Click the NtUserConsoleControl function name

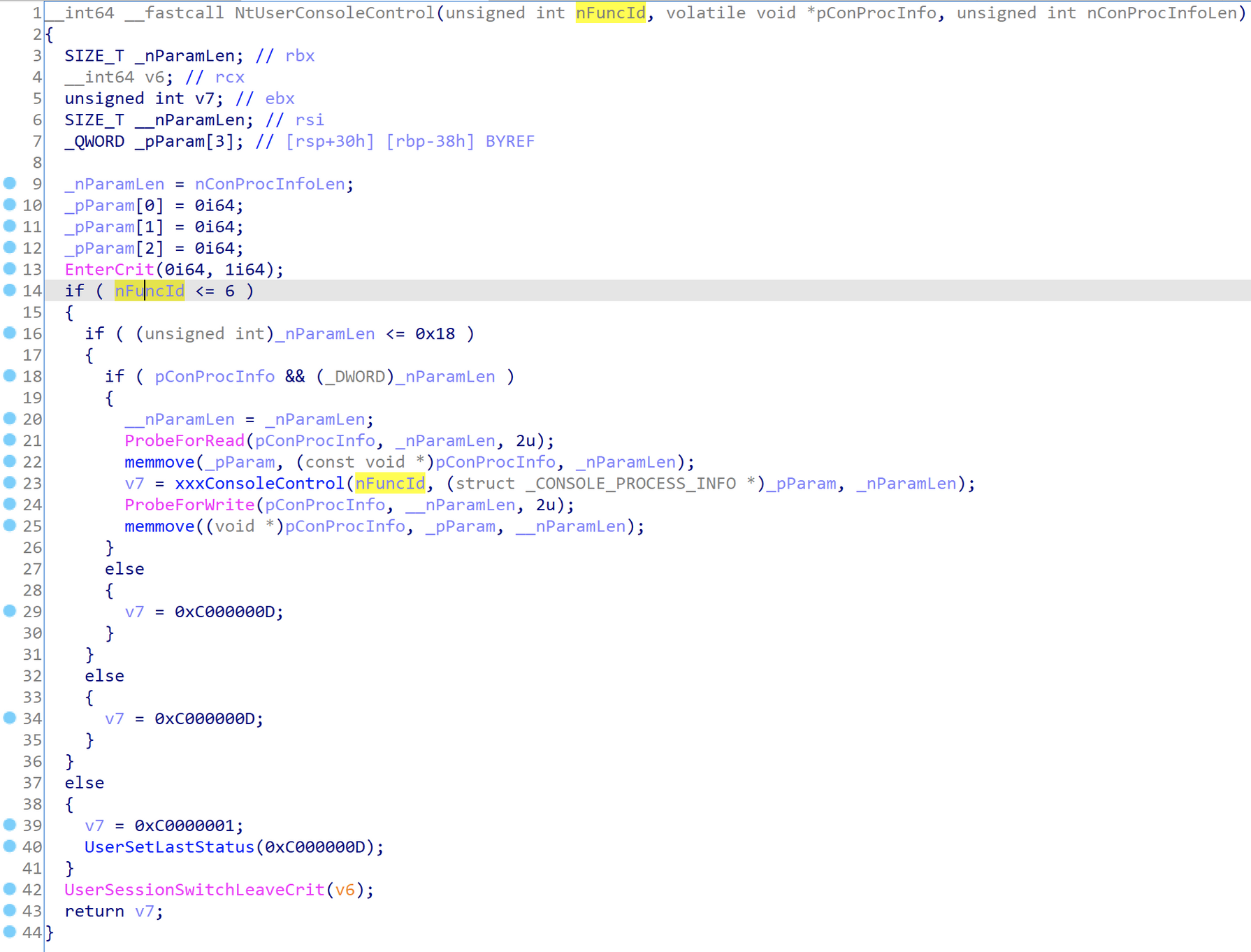[335, 13]
